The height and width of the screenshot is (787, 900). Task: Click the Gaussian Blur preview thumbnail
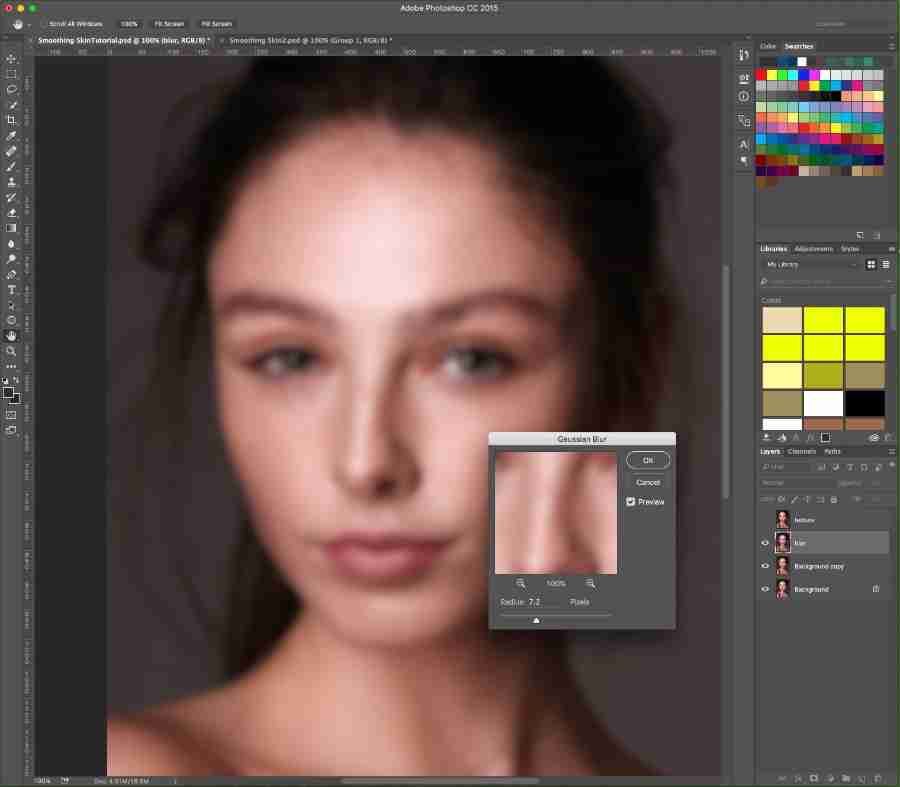point(556,513)
